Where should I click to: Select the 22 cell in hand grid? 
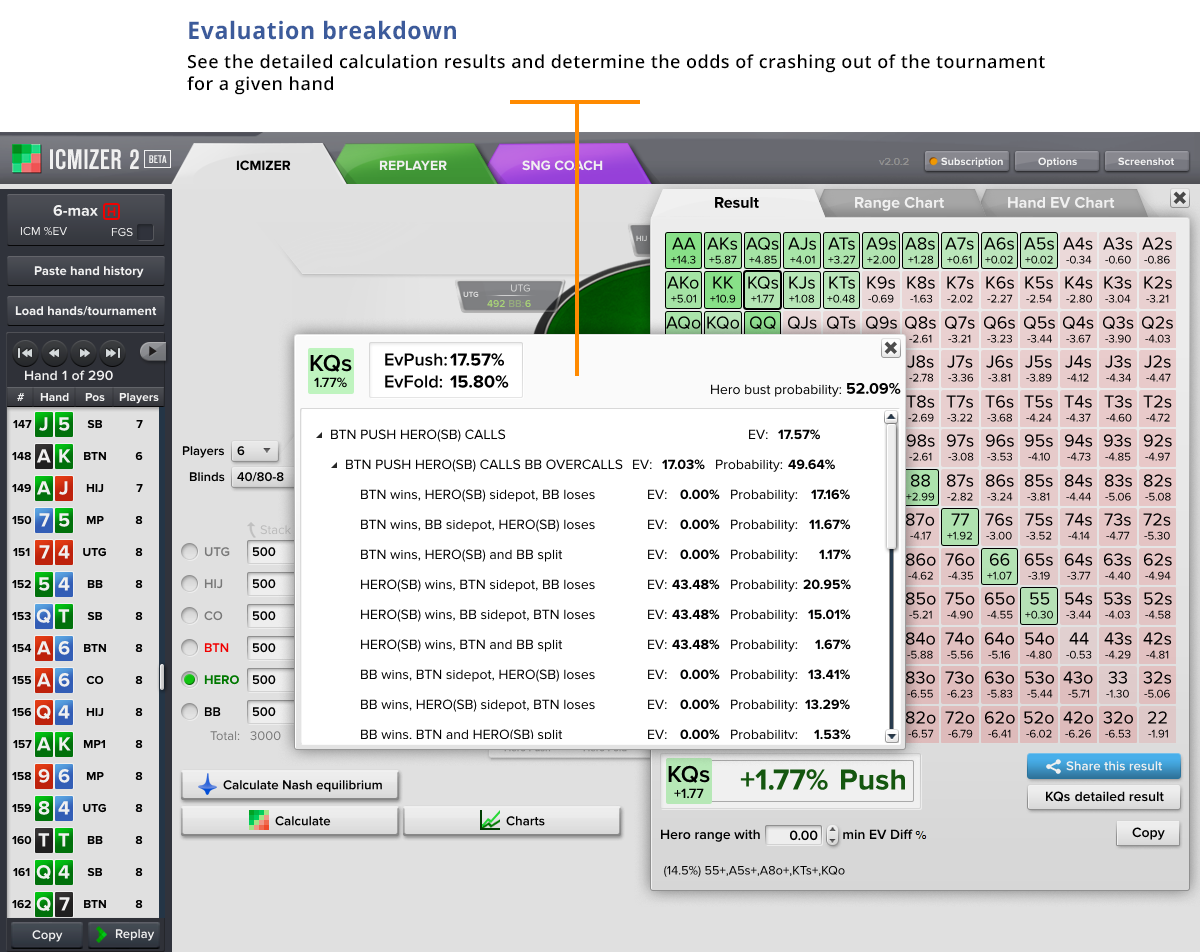(x=1157, y=724)
